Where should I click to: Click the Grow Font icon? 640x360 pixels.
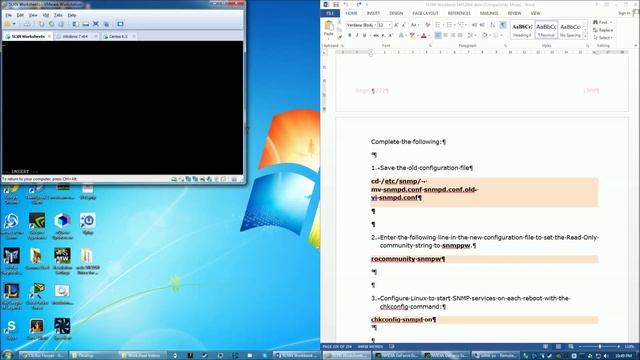(396, 25)
